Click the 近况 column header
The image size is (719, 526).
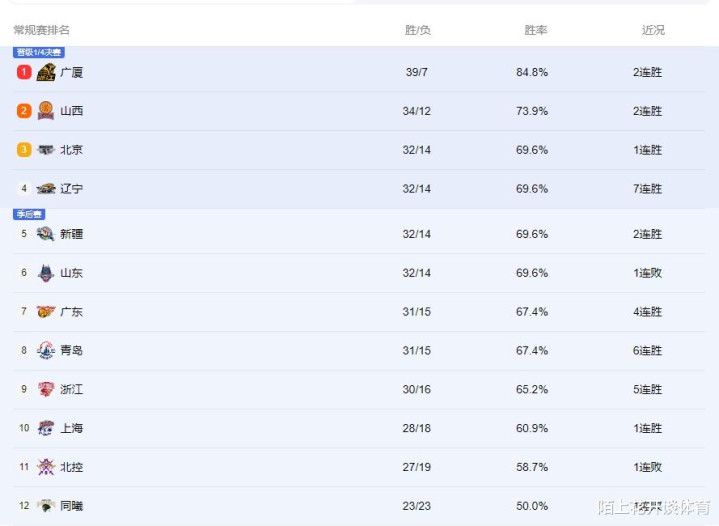point(653,31)
